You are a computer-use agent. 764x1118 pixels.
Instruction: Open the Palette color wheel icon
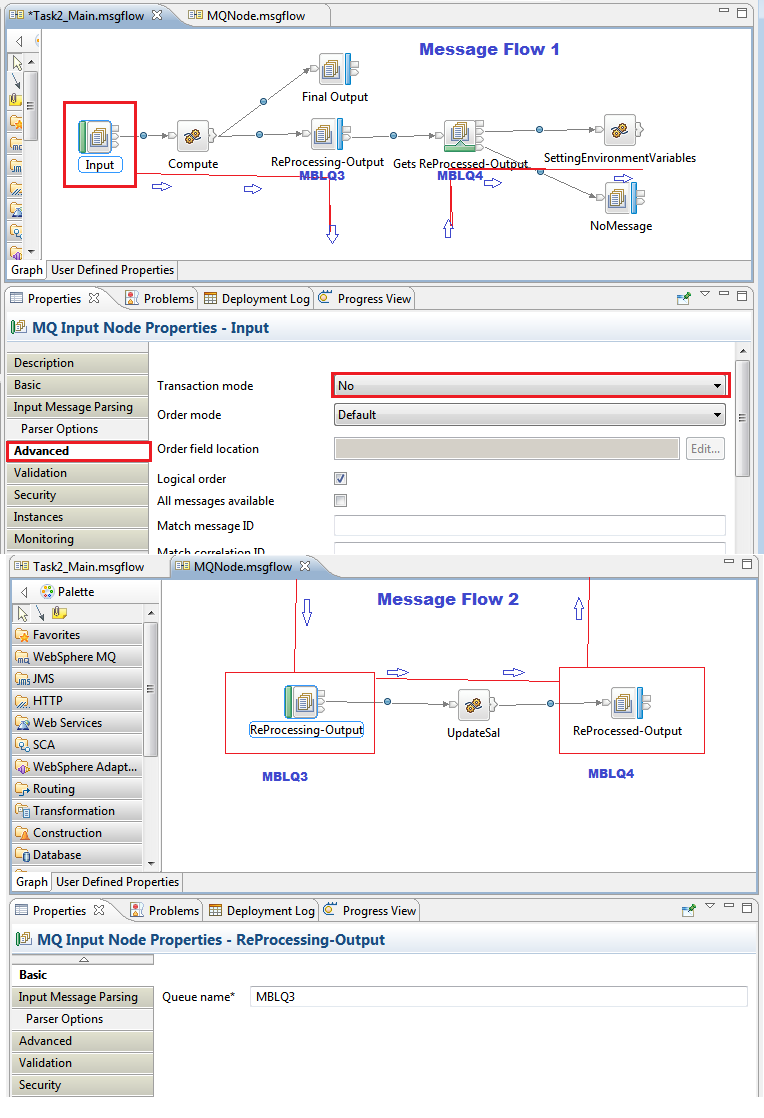(47, 592)
